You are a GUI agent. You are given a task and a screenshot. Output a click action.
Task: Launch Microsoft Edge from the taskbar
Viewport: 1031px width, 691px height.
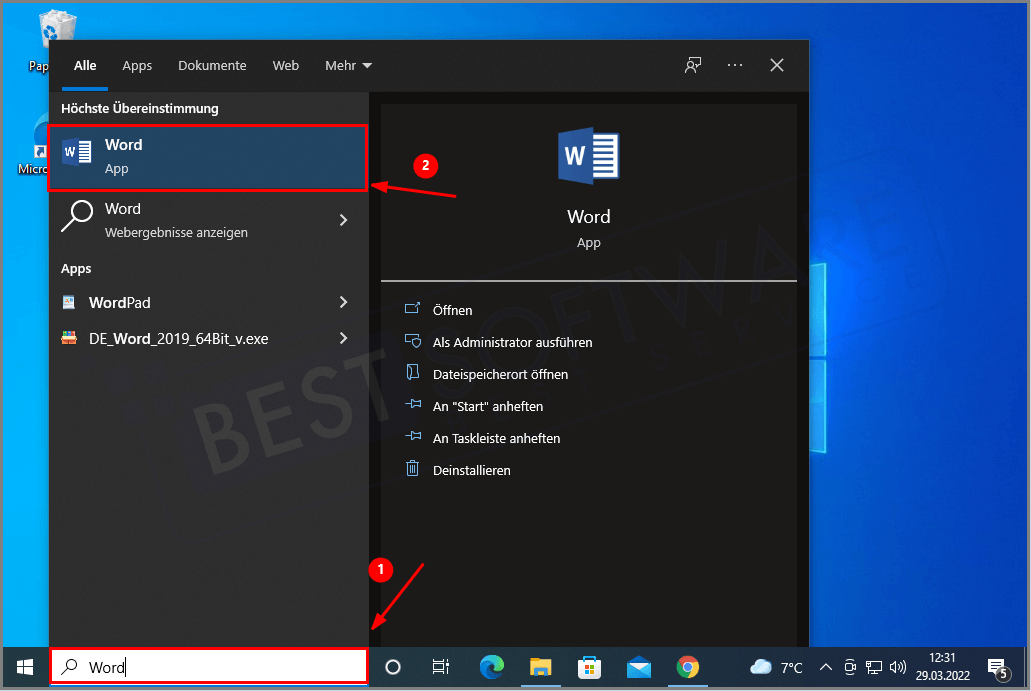pos(491,667)
